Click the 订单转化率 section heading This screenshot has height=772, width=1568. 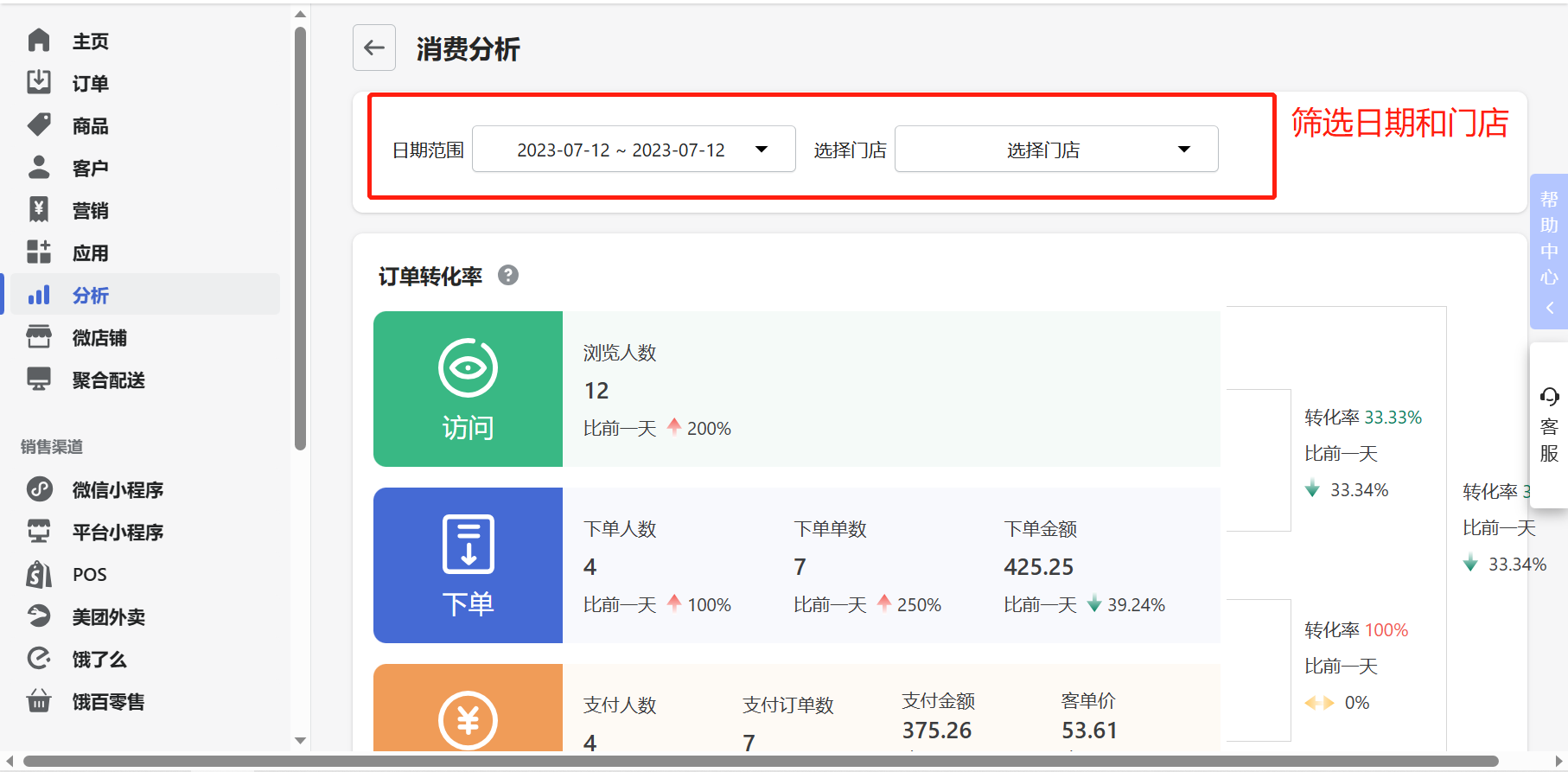point(430,277)
